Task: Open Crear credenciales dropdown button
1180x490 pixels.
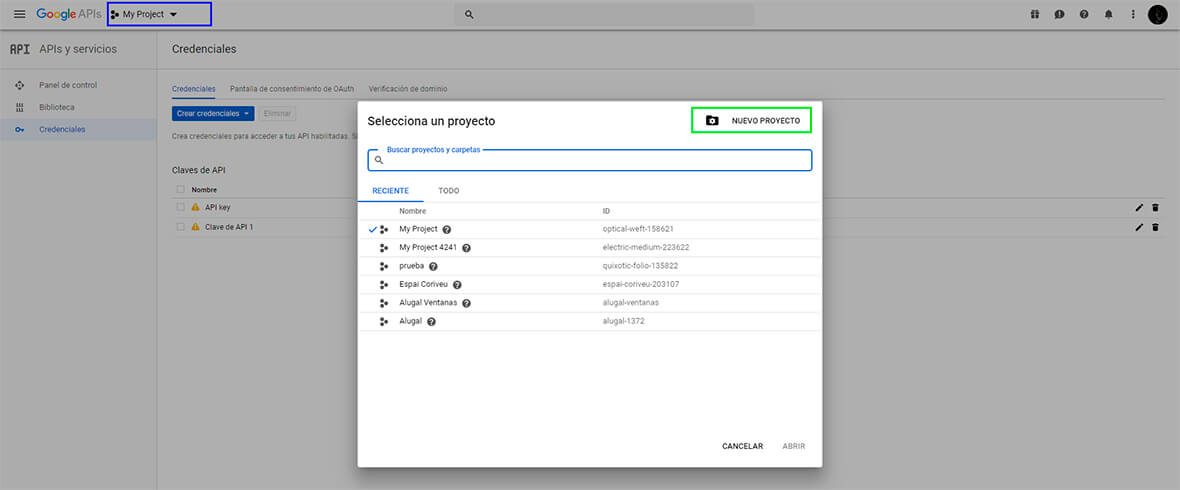Action: (213, 113)
